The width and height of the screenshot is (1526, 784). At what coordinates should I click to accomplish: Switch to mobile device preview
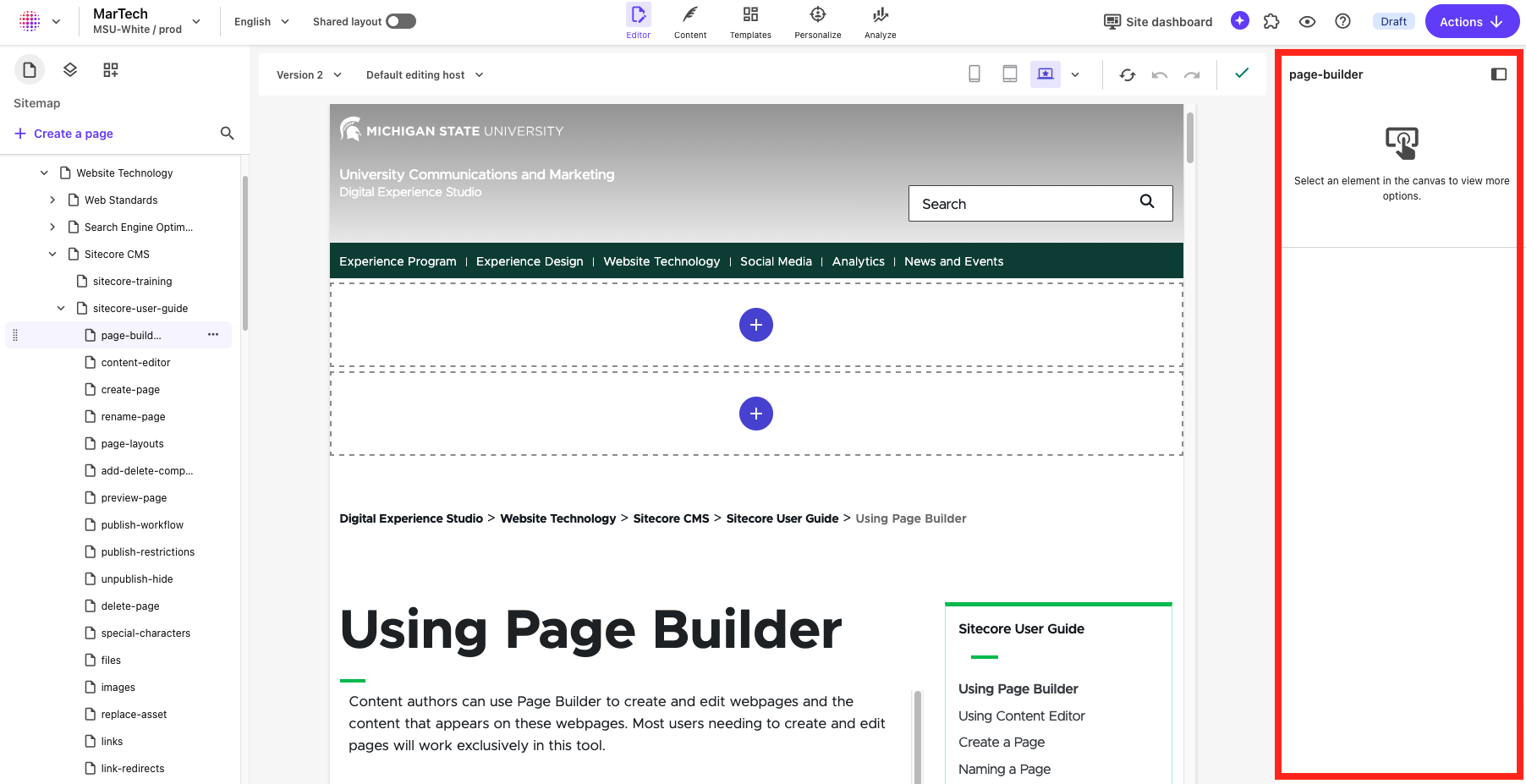point(974,74)
